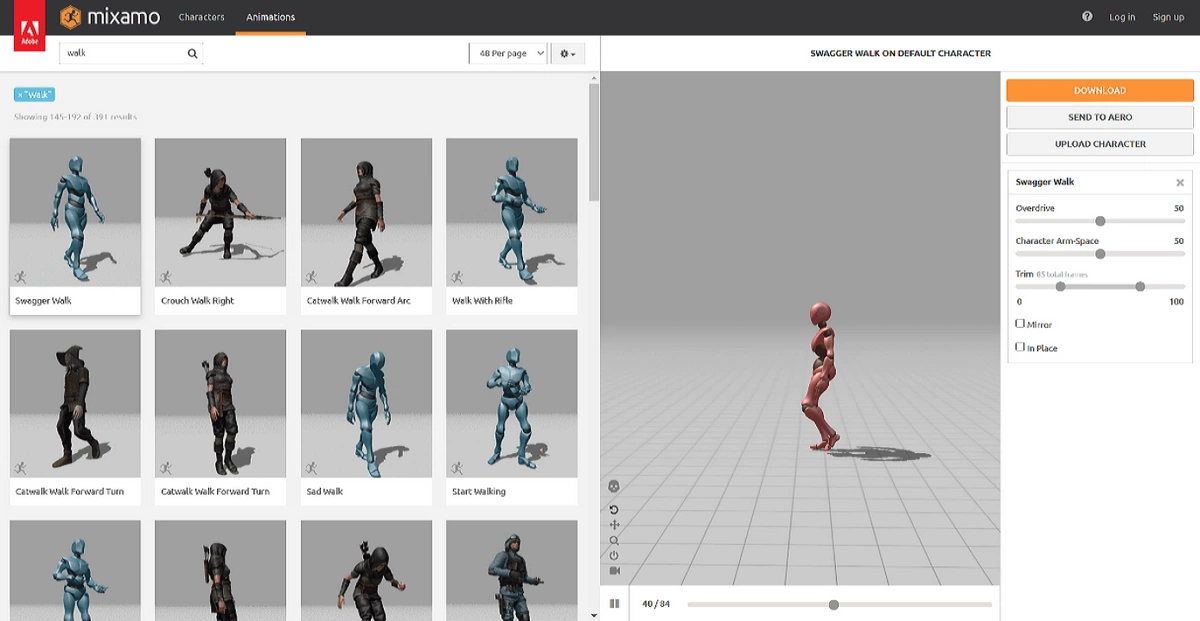Click running-figure icon on Swagger Walk thumbnail
The width and height of the screenshot is (1200, 621).
click(x=21, y=276)
